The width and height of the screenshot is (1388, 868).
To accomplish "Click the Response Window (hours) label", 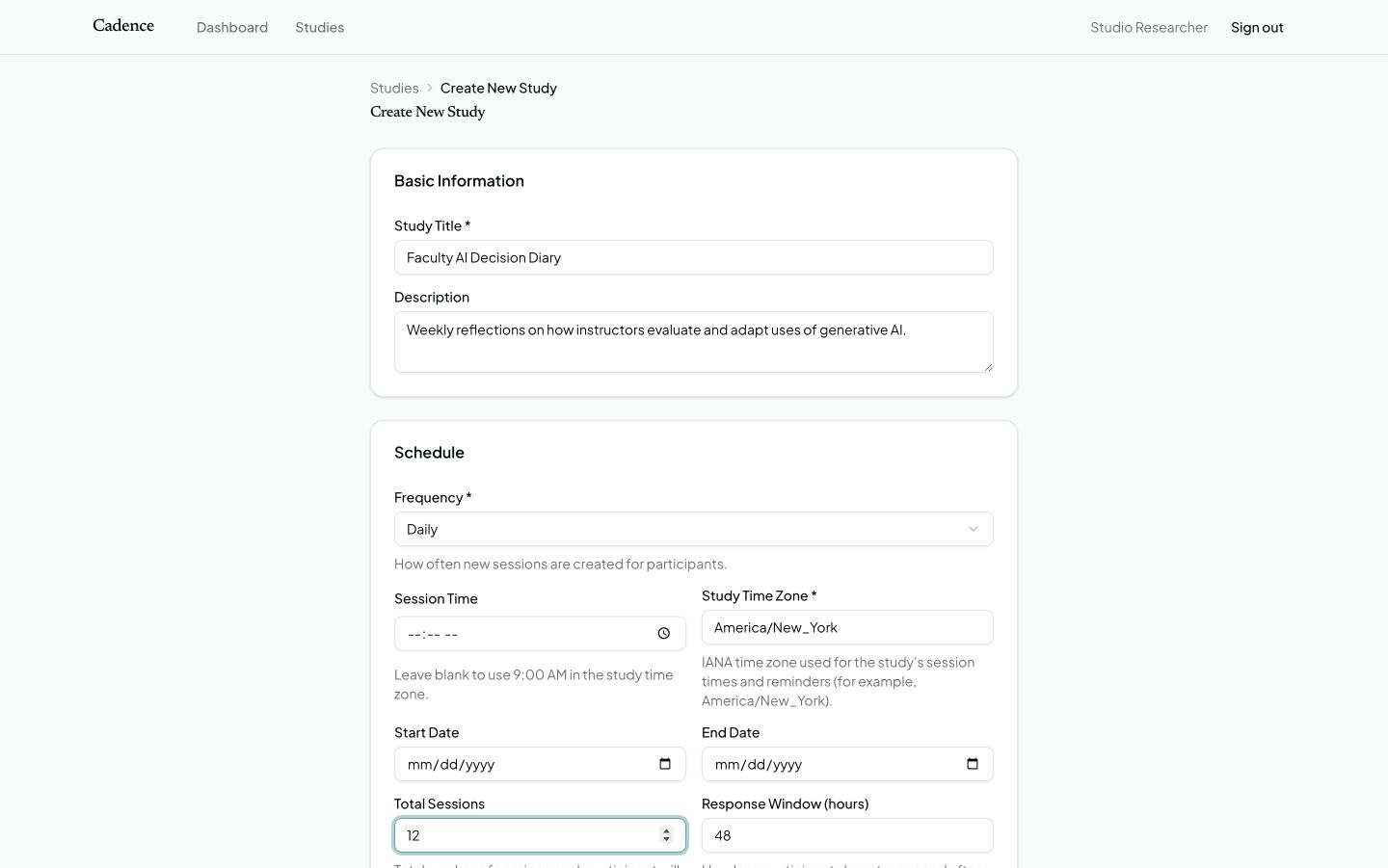I will (785, 803).
